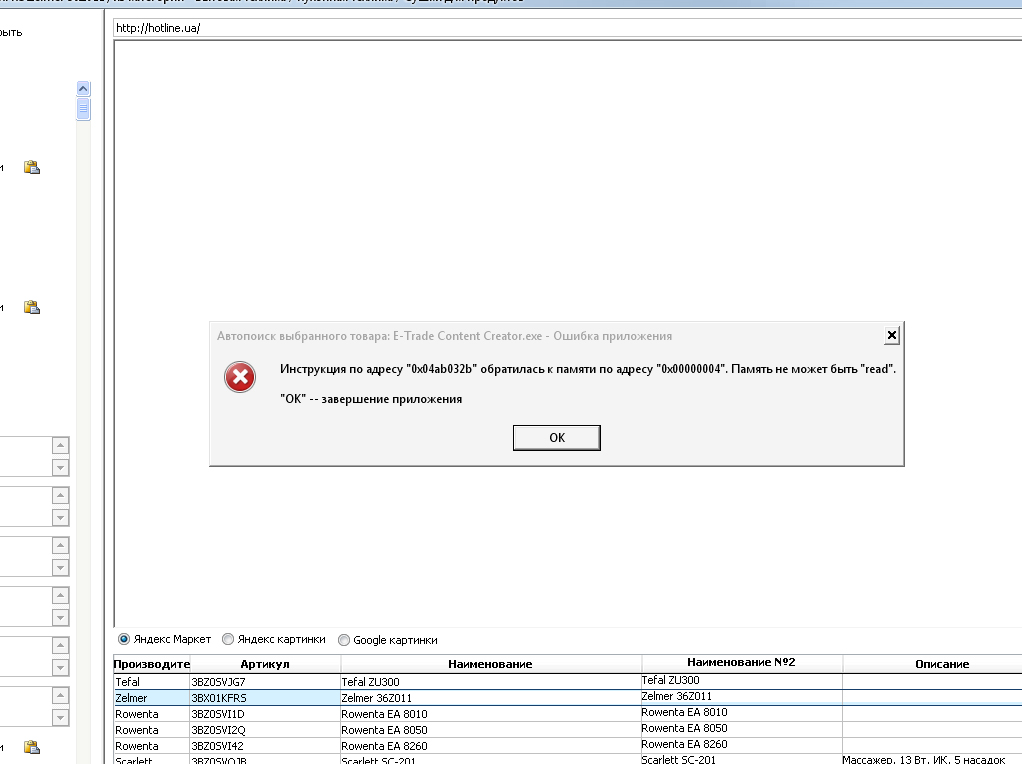The width and height of the screenshot is (1022, 764).
Task: Click the red error icon in the dialog
Action: 240,377
